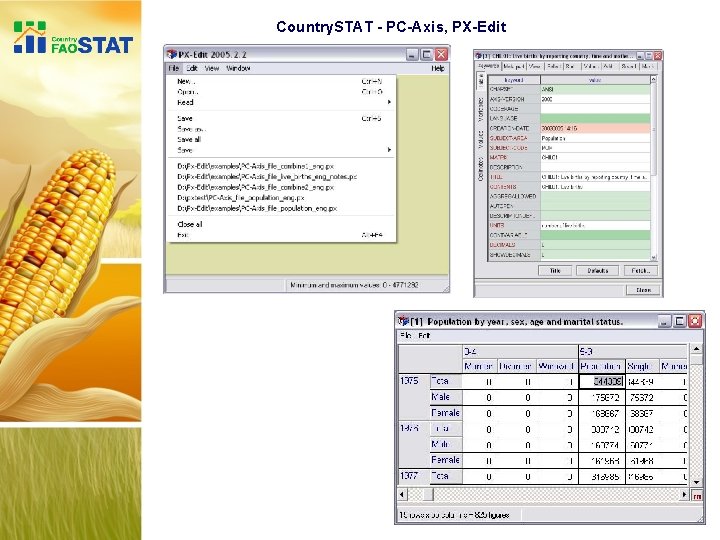Select the UNITS keyword row label
The width and height of the screenshot is (720, 540).
coord(514,225)
